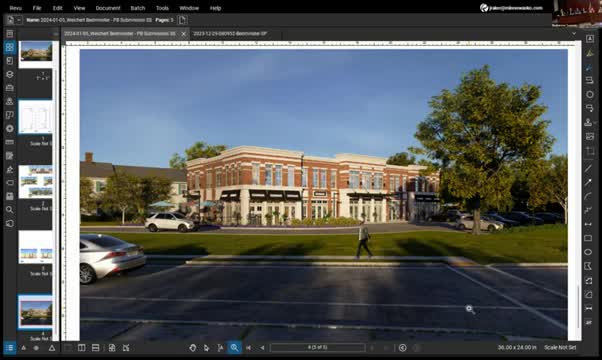Open the Forms panel

10,155
